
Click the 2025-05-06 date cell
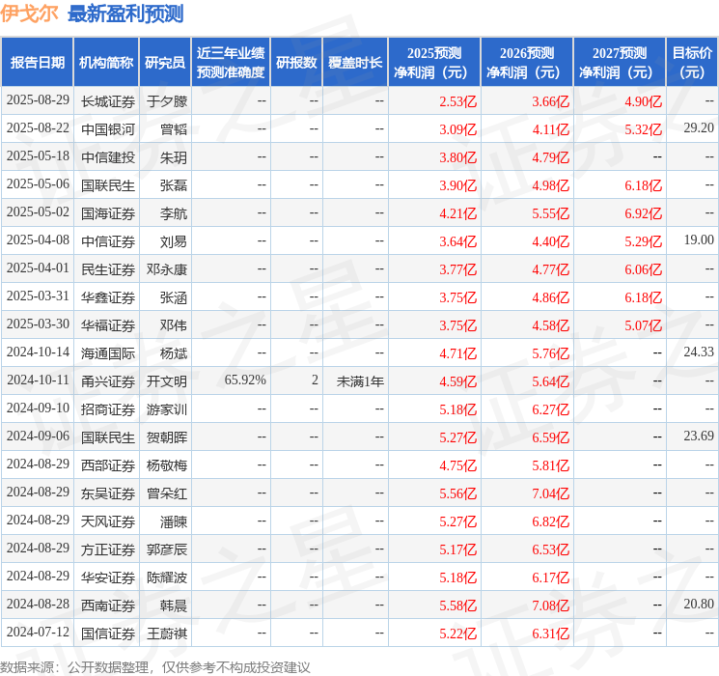[38, 184]
